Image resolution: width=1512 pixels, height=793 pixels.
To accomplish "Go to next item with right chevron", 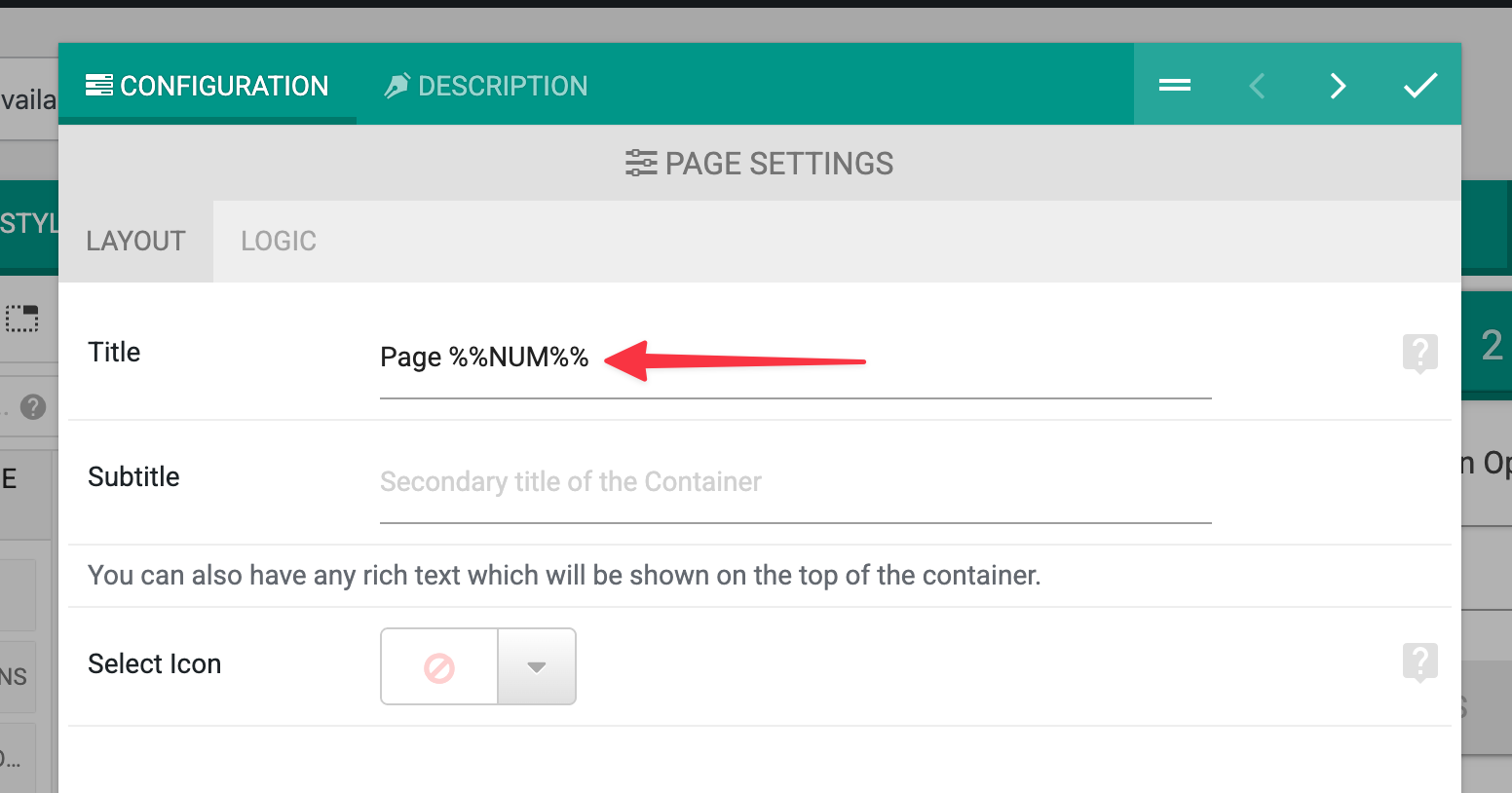I will (x=1339, y=86).
